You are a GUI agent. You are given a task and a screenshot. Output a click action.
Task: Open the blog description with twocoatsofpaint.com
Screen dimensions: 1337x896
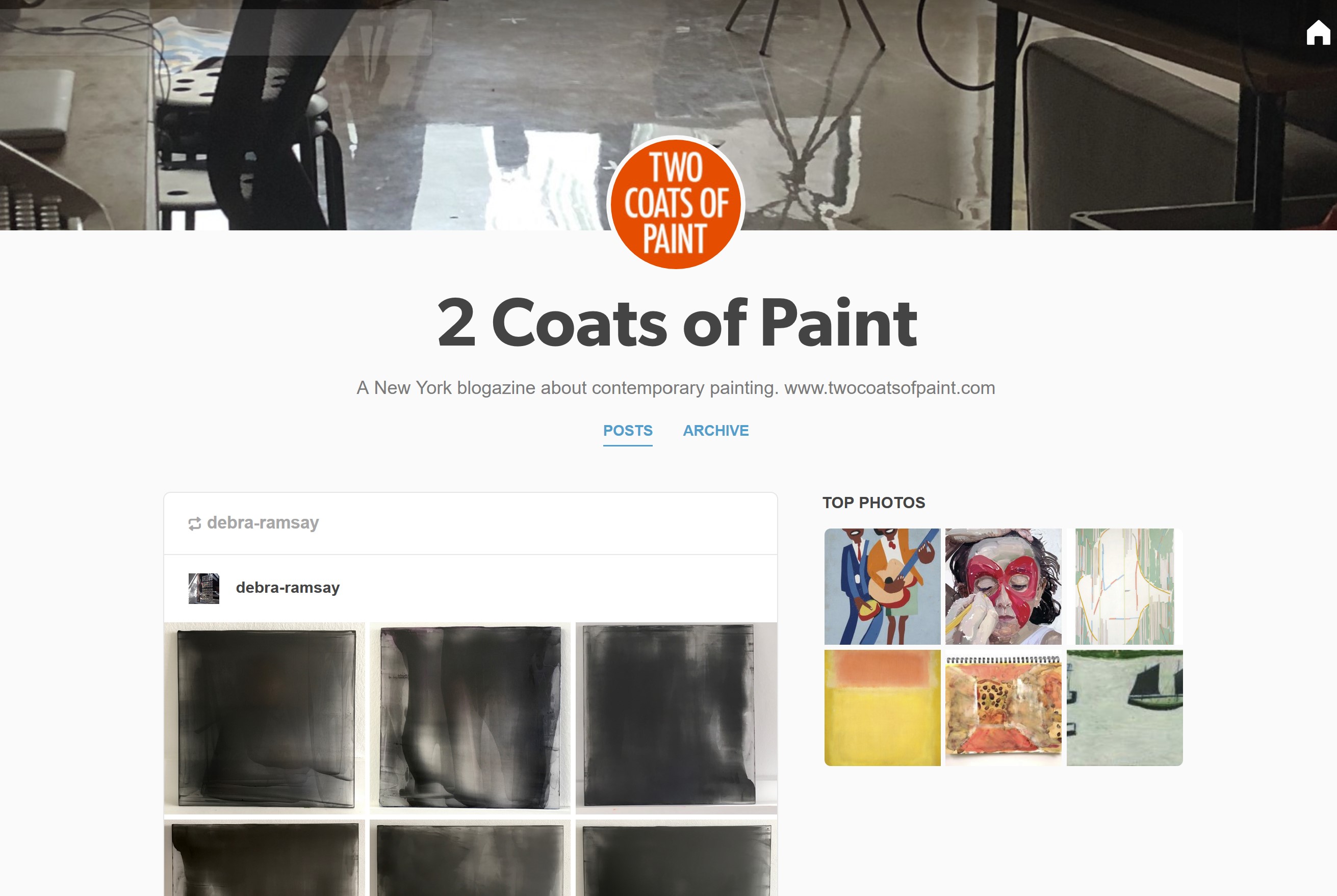(x=676, y=388)
